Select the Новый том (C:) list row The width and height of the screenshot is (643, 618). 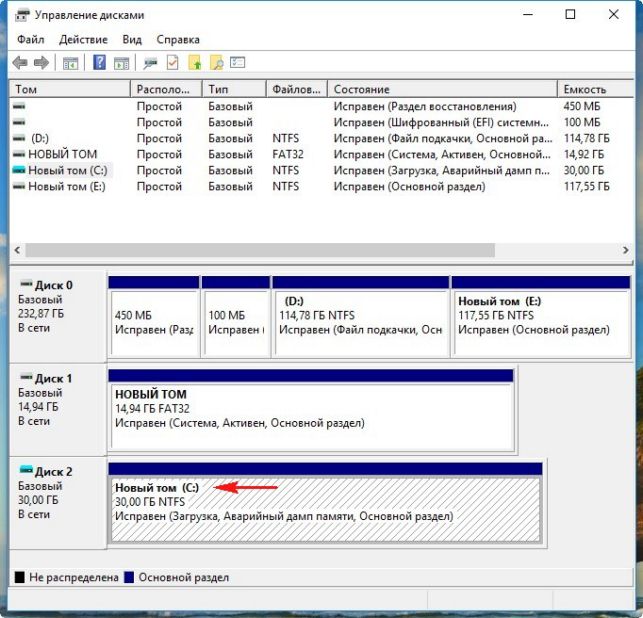(x=322, y=170)
